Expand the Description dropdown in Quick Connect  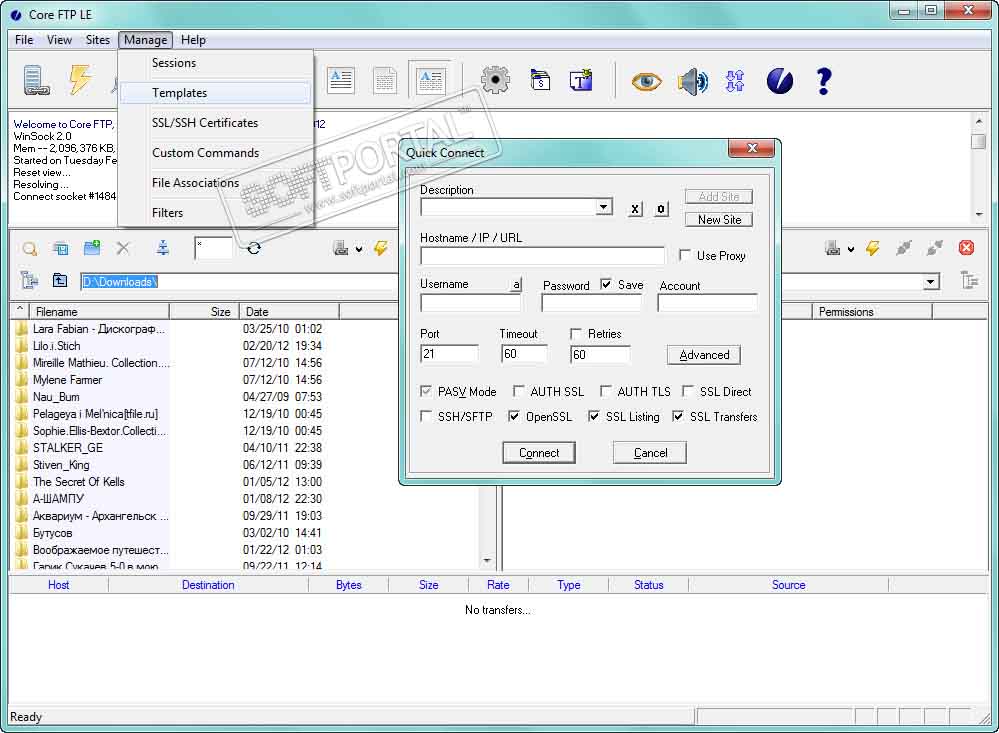[603, 207]
